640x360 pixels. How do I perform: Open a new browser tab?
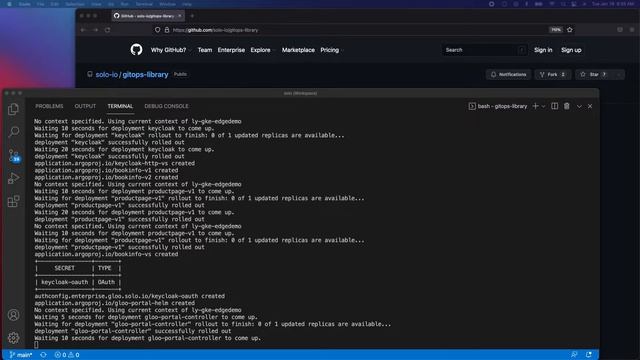192,16
